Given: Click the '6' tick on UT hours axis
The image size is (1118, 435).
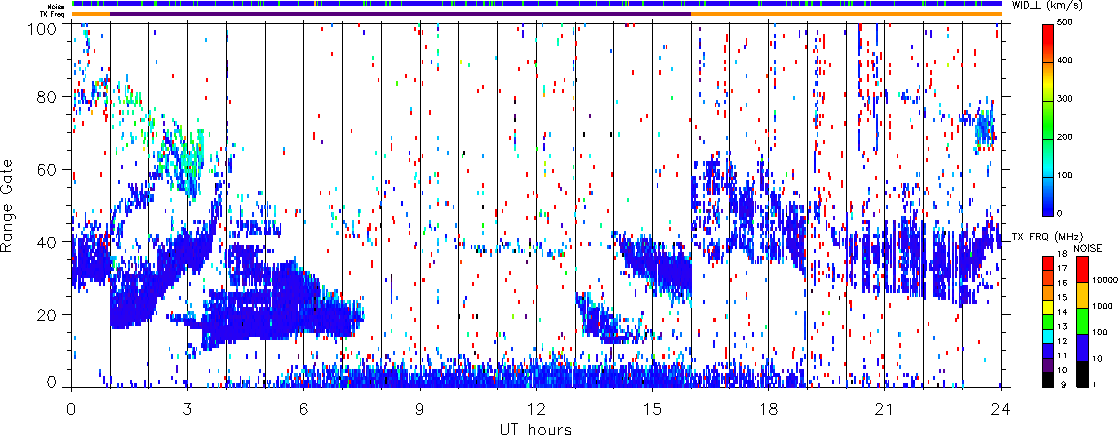Looking at the screenshot, I should click(304, 409).
